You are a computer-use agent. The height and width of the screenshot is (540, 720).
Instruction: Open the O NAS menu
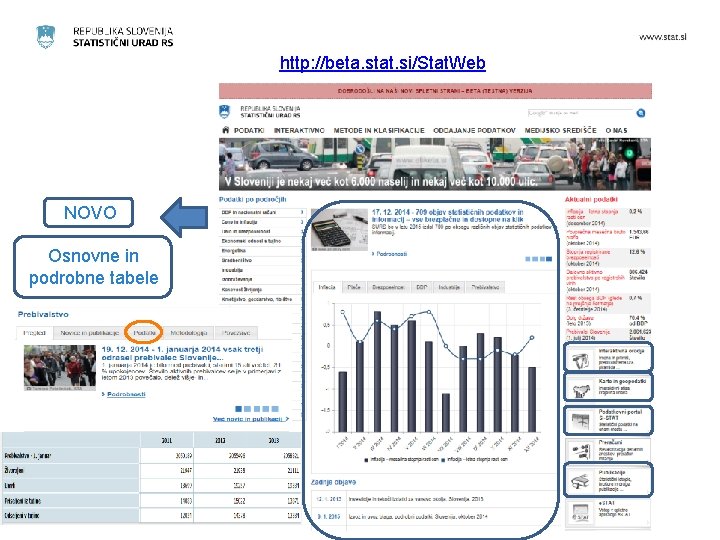[x=616, y=130]
